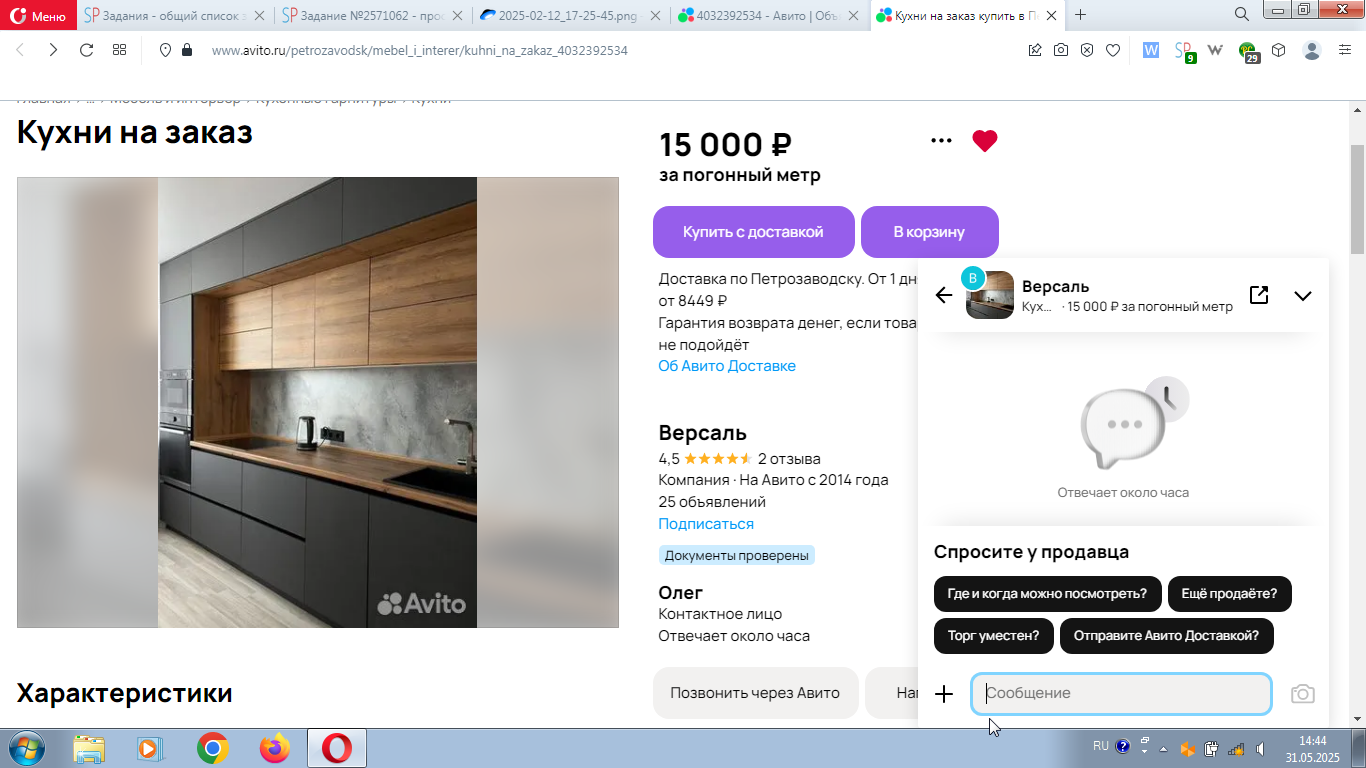Image resolution: width=1366 pixels, height=768 pixels.
Task: Go back to the previous page
Action: tap(20, 50)
